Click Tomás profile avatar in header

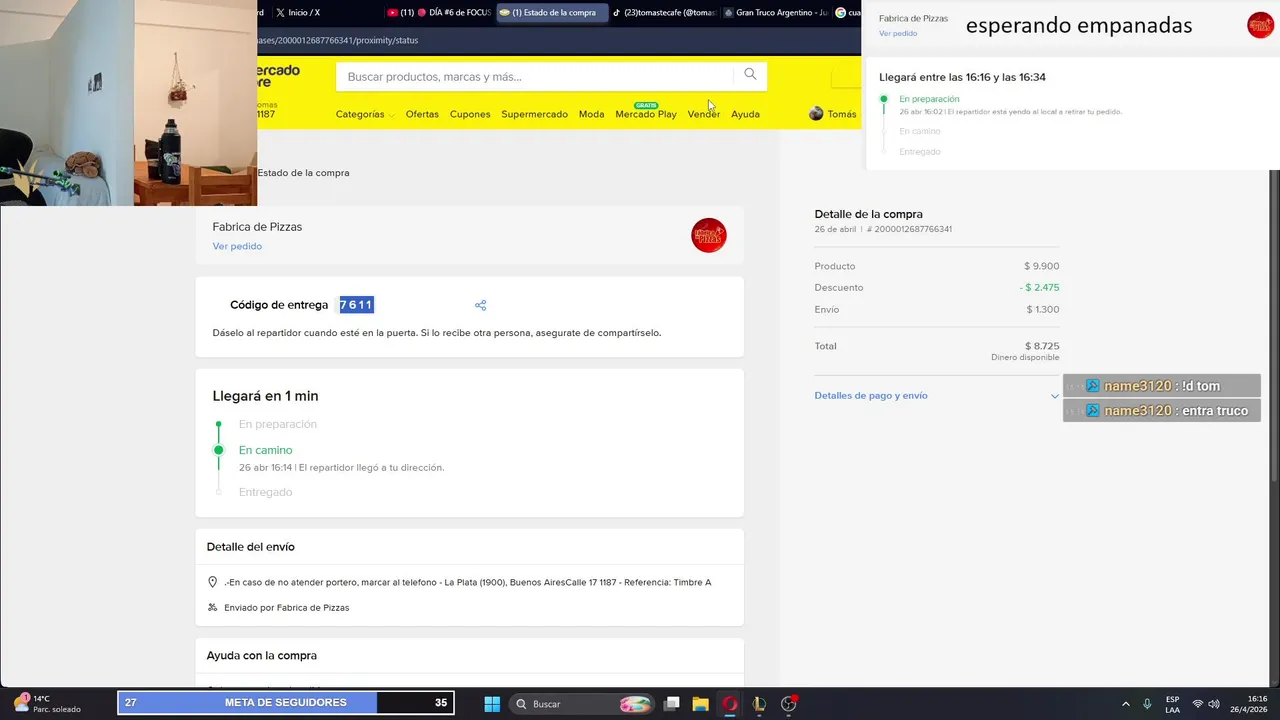(816, 114)
